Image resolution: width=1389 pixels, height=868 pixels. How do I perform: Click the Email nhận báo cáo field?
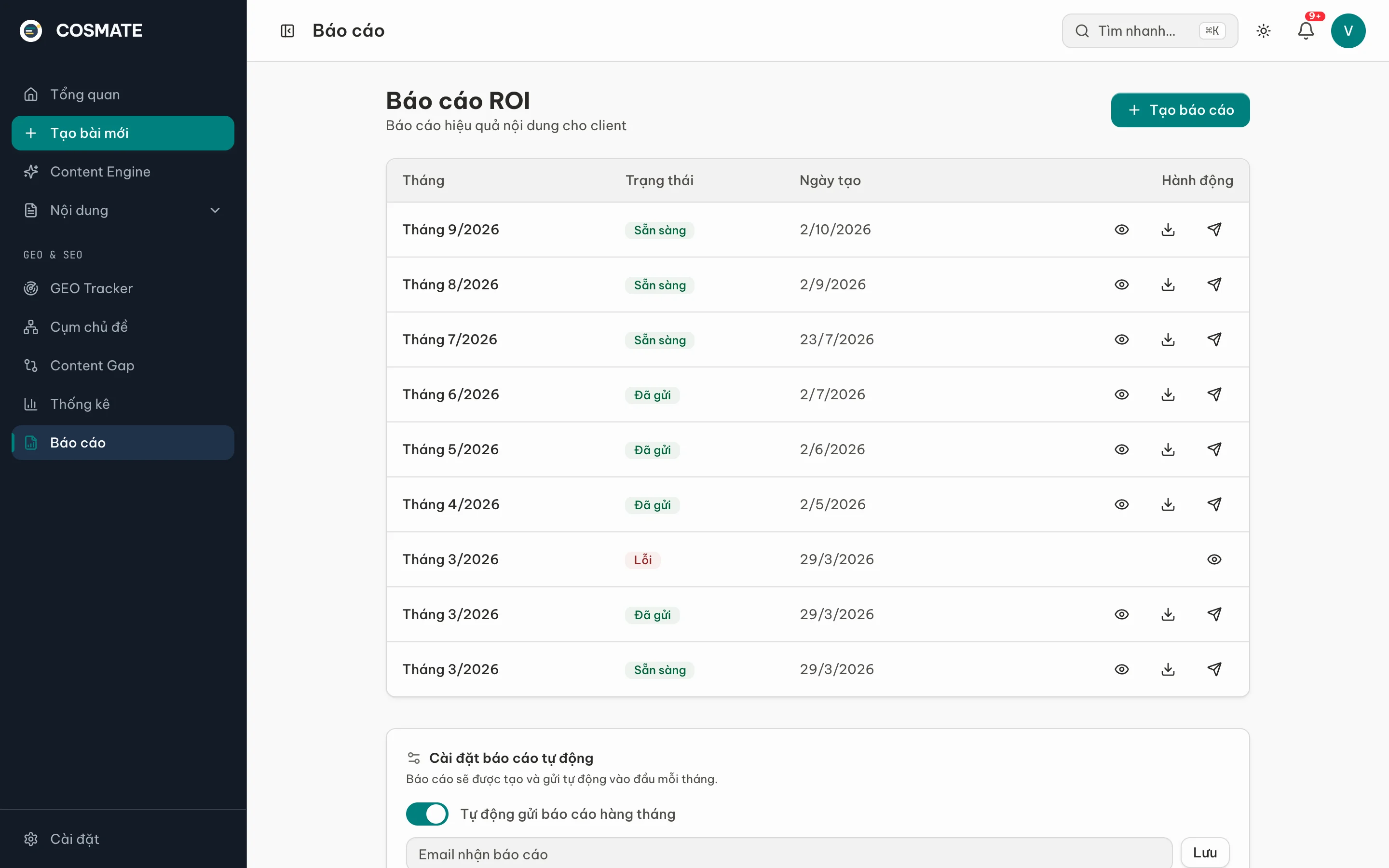coord(789,854)
